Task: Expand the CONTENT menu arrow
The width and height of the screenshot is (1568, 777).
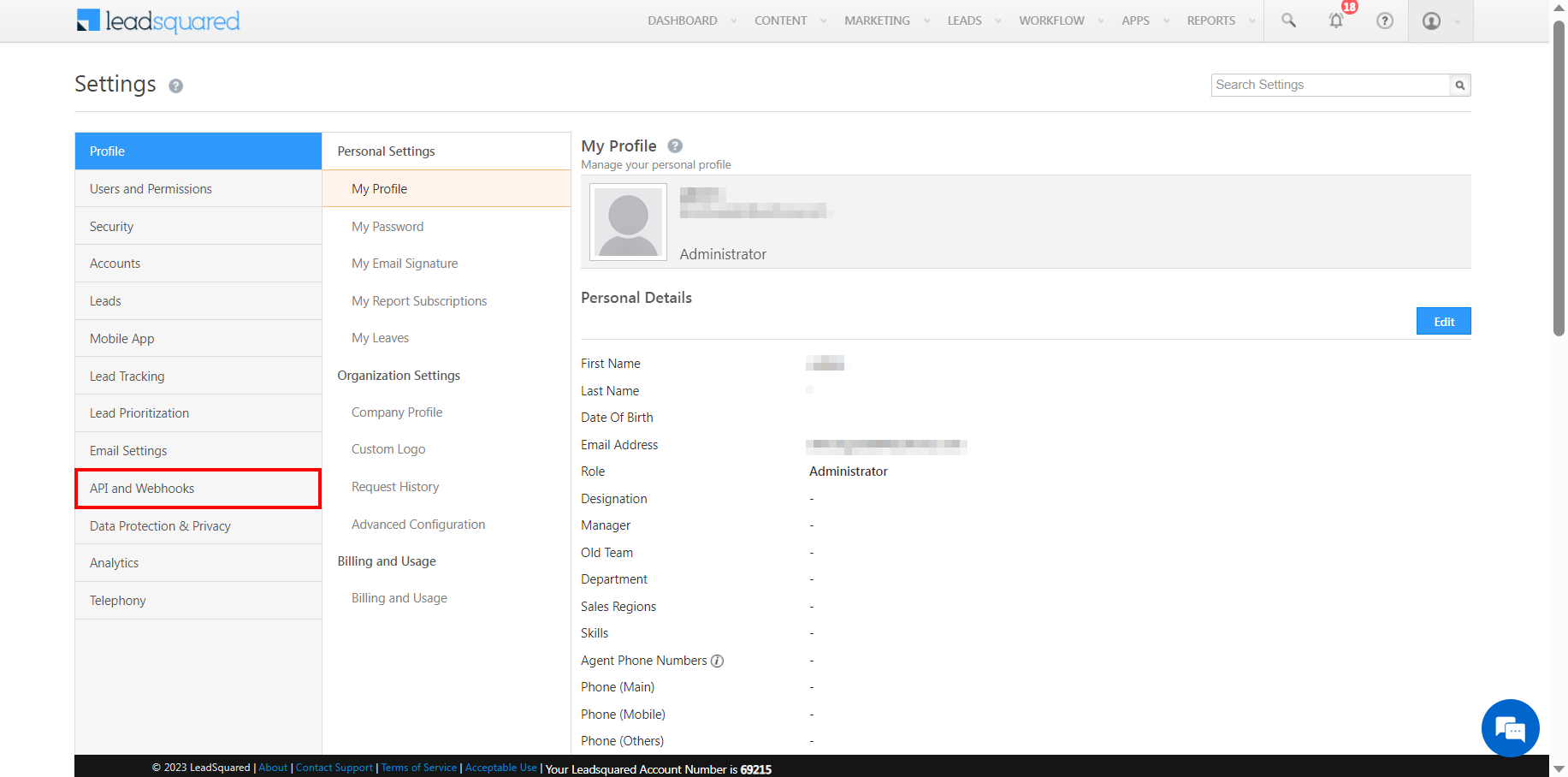Action: 824,21
